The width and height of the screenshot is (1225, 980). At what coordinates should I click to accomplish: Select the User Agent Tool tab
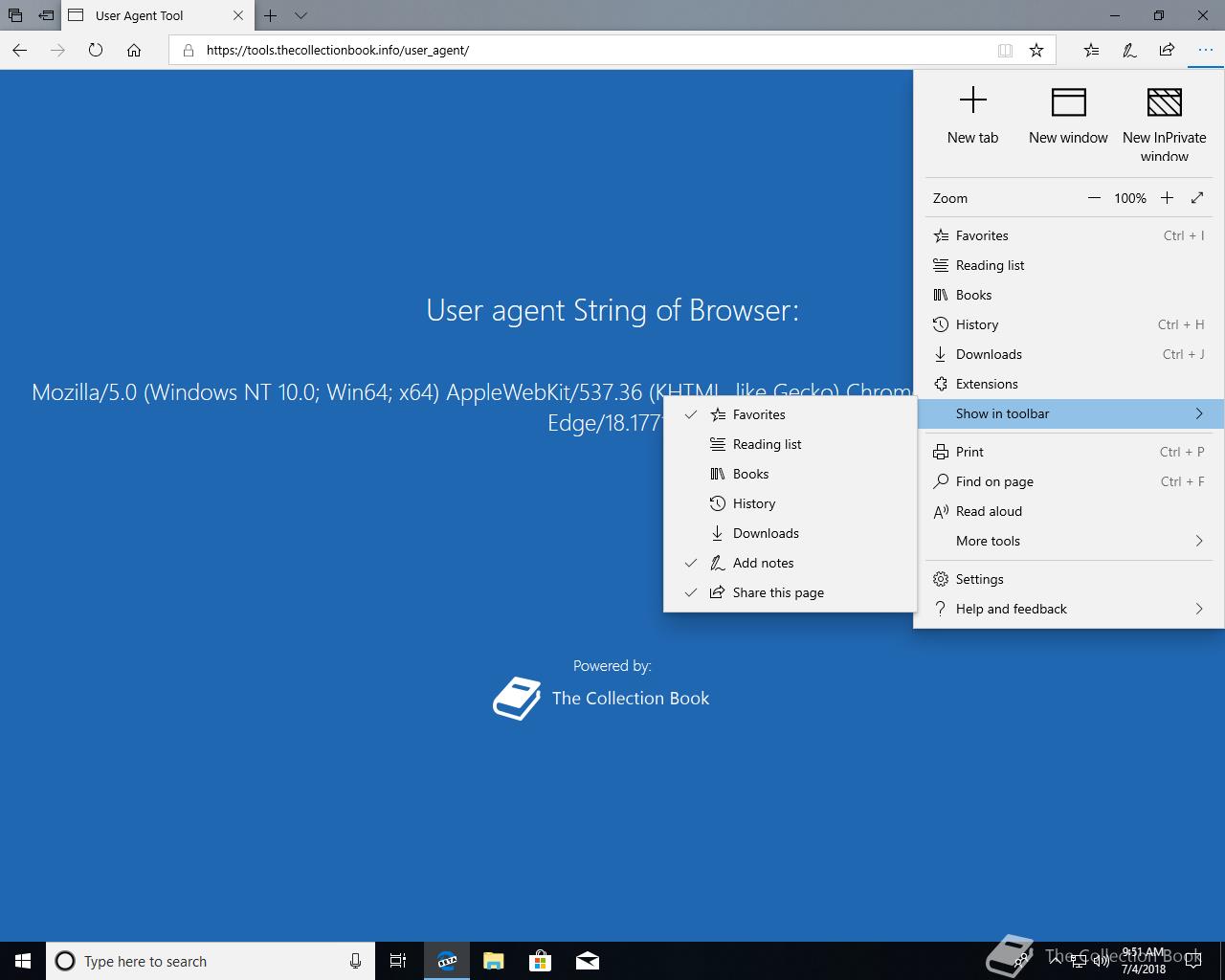[x=157, y=15]
